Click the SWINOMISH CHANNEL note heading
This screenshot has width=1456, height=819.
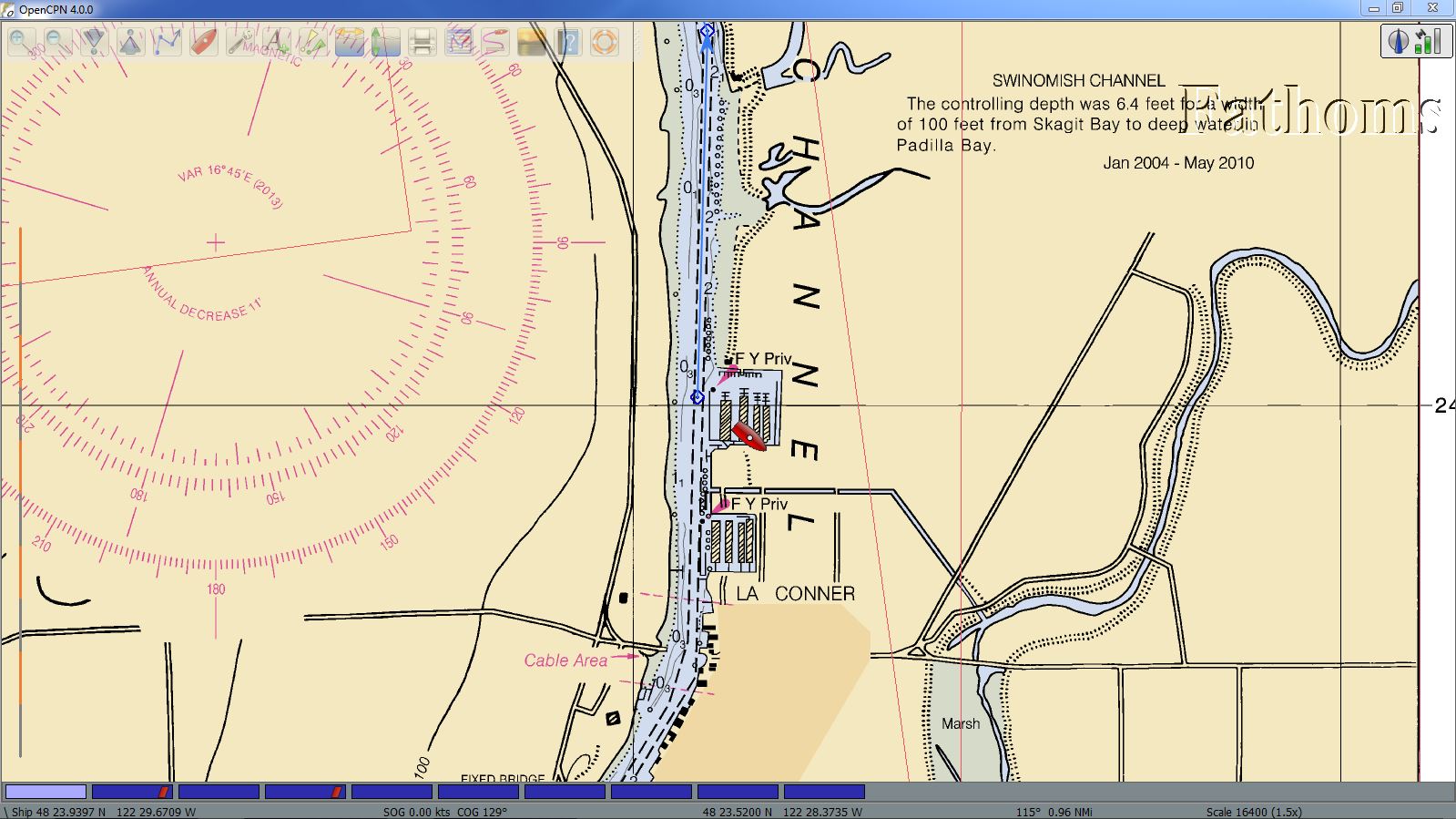tap(1078, 81)
